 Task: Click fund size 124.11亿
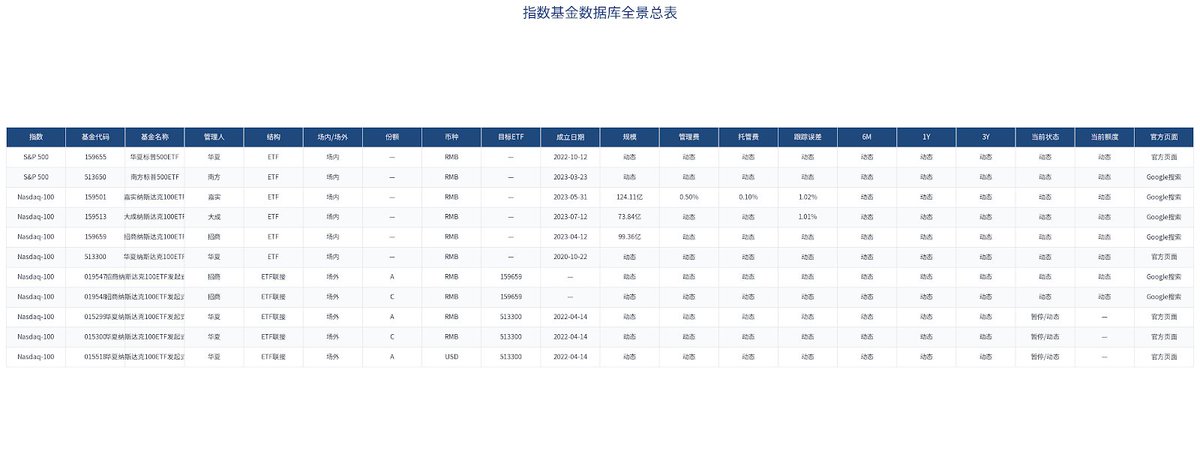[630, 197]
